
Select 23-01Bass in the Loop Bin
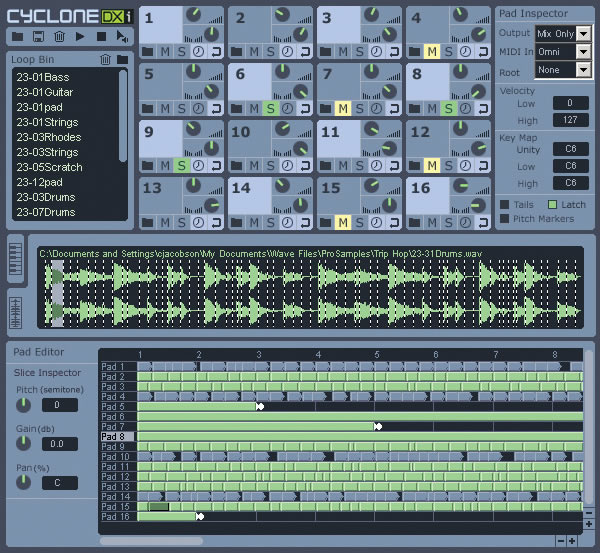pos(43,77)
